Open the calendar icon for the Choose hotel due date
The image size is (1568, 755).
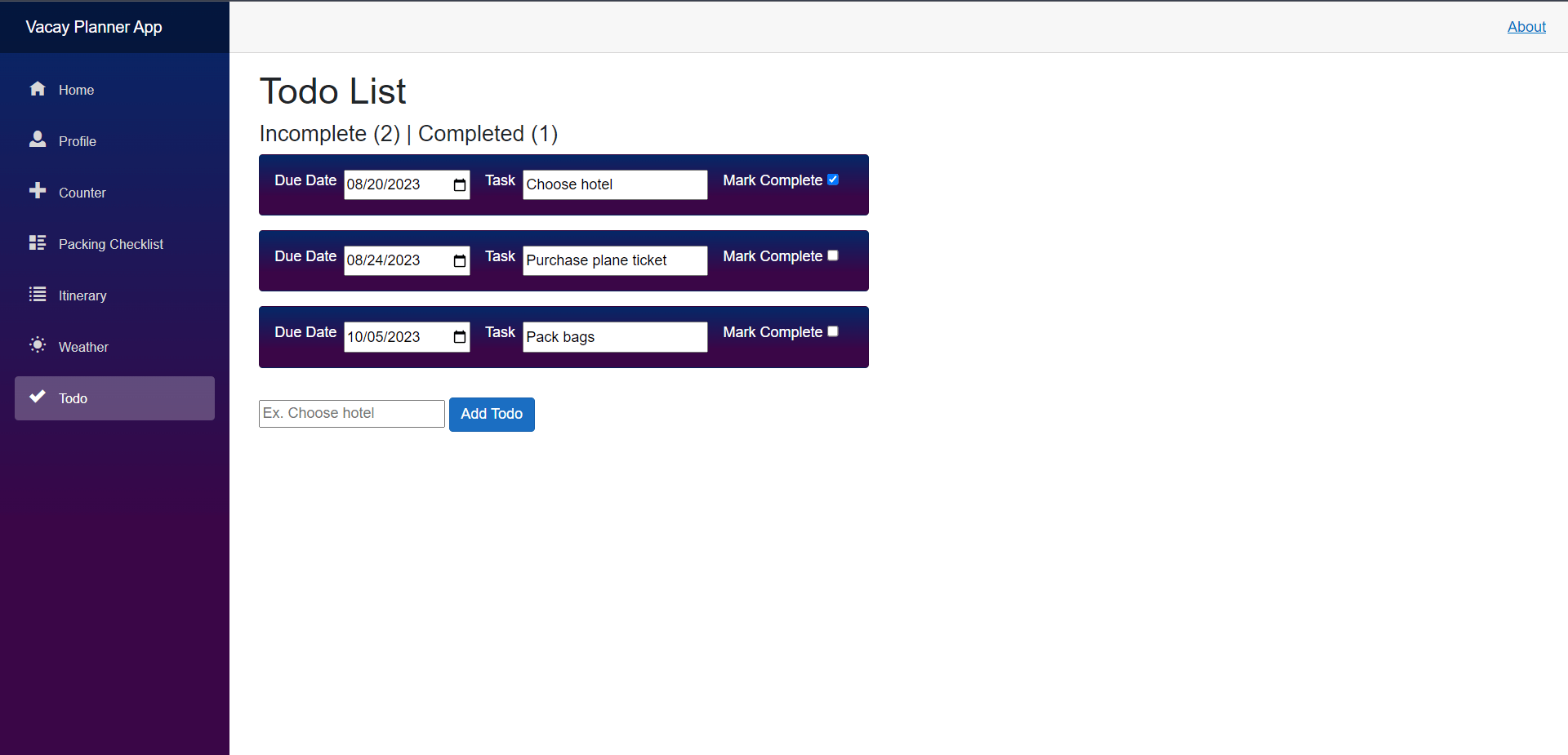tap(460, 185)
